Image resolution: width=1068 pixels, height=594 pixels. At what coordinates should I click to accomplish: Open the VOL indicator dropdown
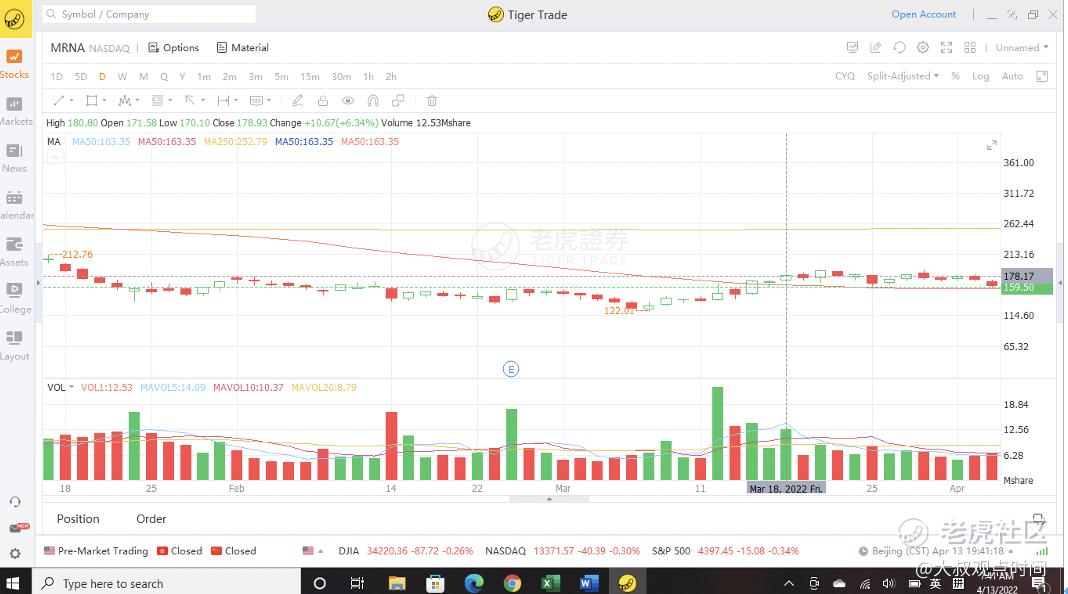72,387
